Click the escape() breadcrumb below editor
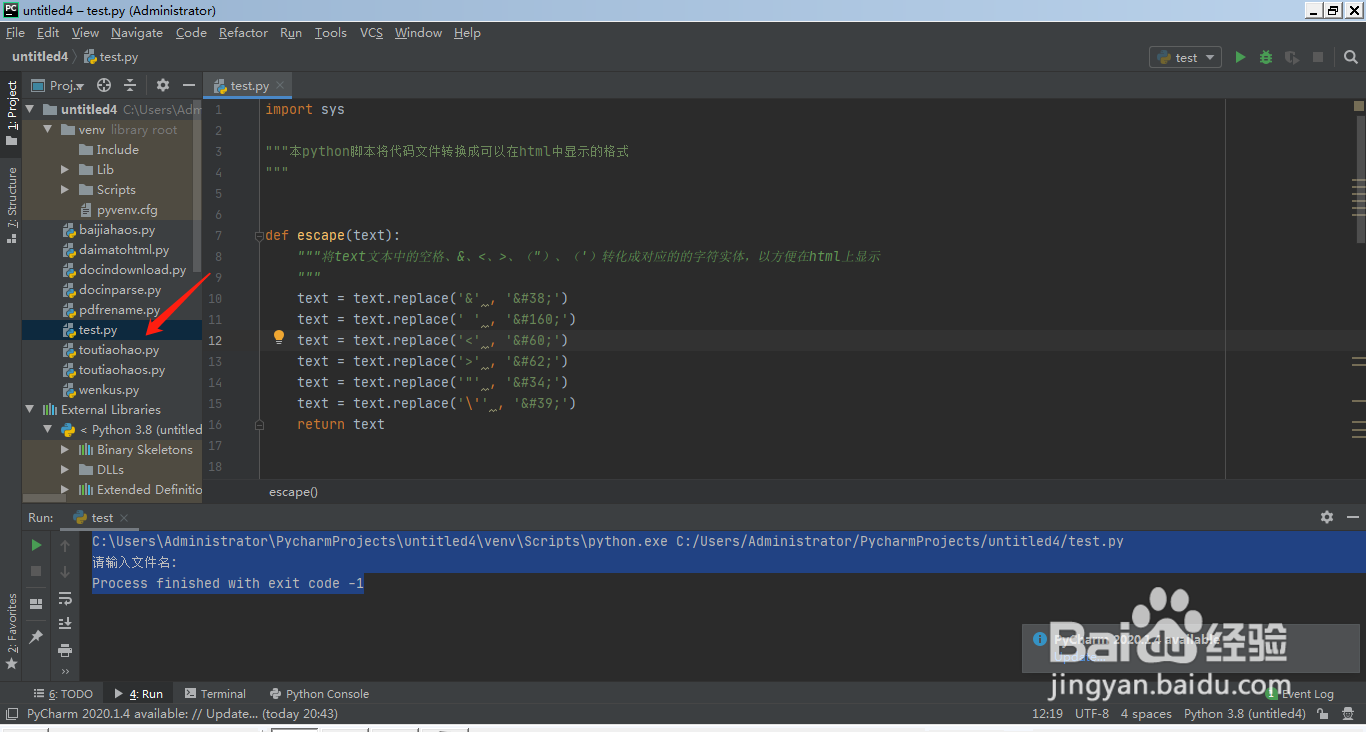Viewport: 1366px width, 732px height. pos(293,492)
